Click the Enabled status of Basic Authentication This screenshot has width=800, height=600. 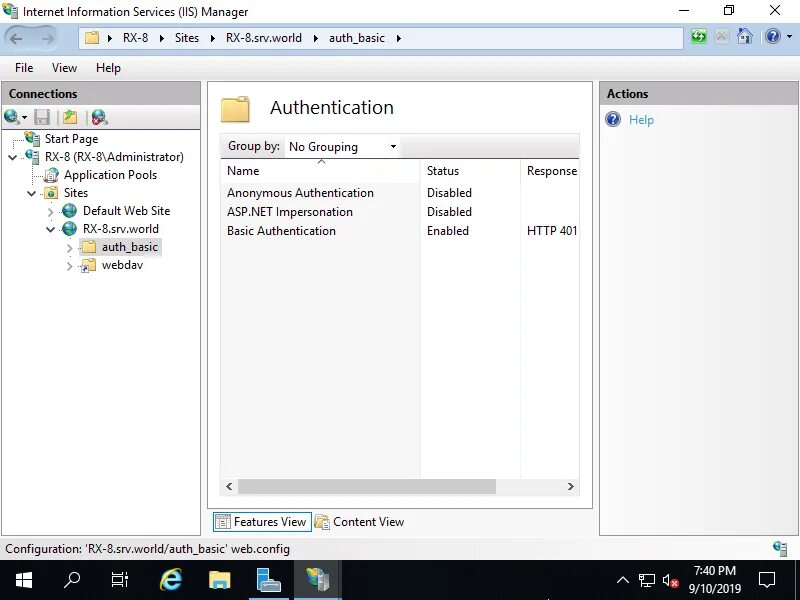pos(447,231)
